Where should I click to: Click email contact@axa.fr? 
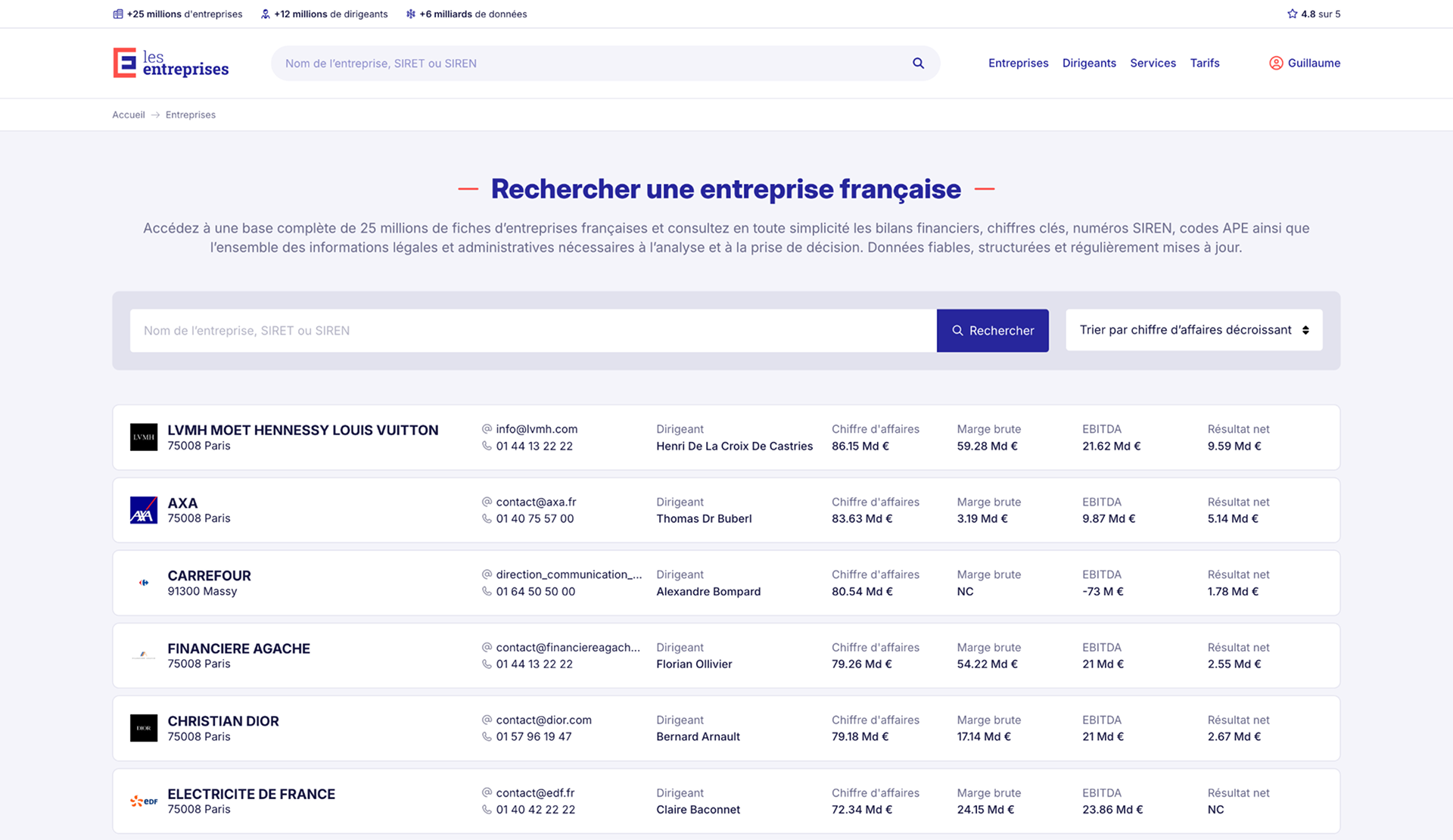point(536,502)
